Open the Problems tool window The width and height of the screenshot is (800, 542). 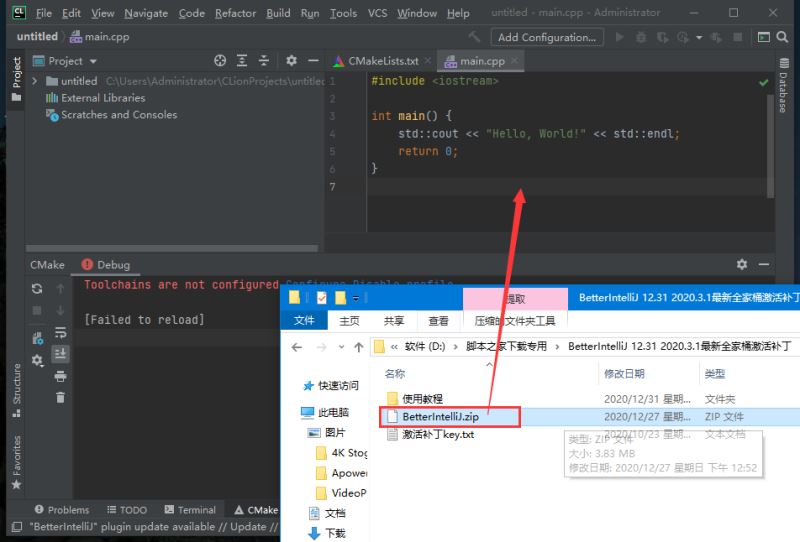click(62, 509)
